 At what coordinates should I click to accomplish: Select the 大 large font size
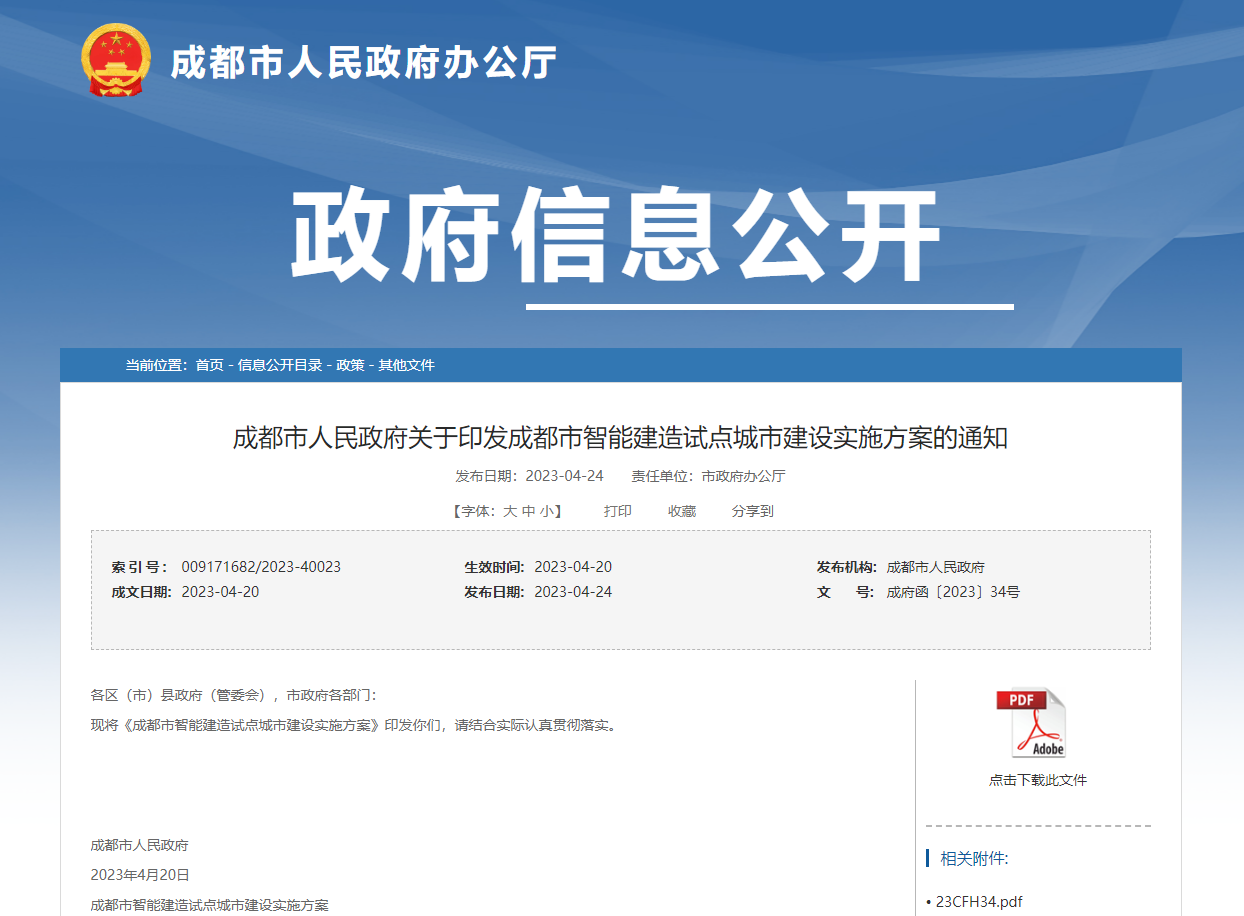(512, 510)
